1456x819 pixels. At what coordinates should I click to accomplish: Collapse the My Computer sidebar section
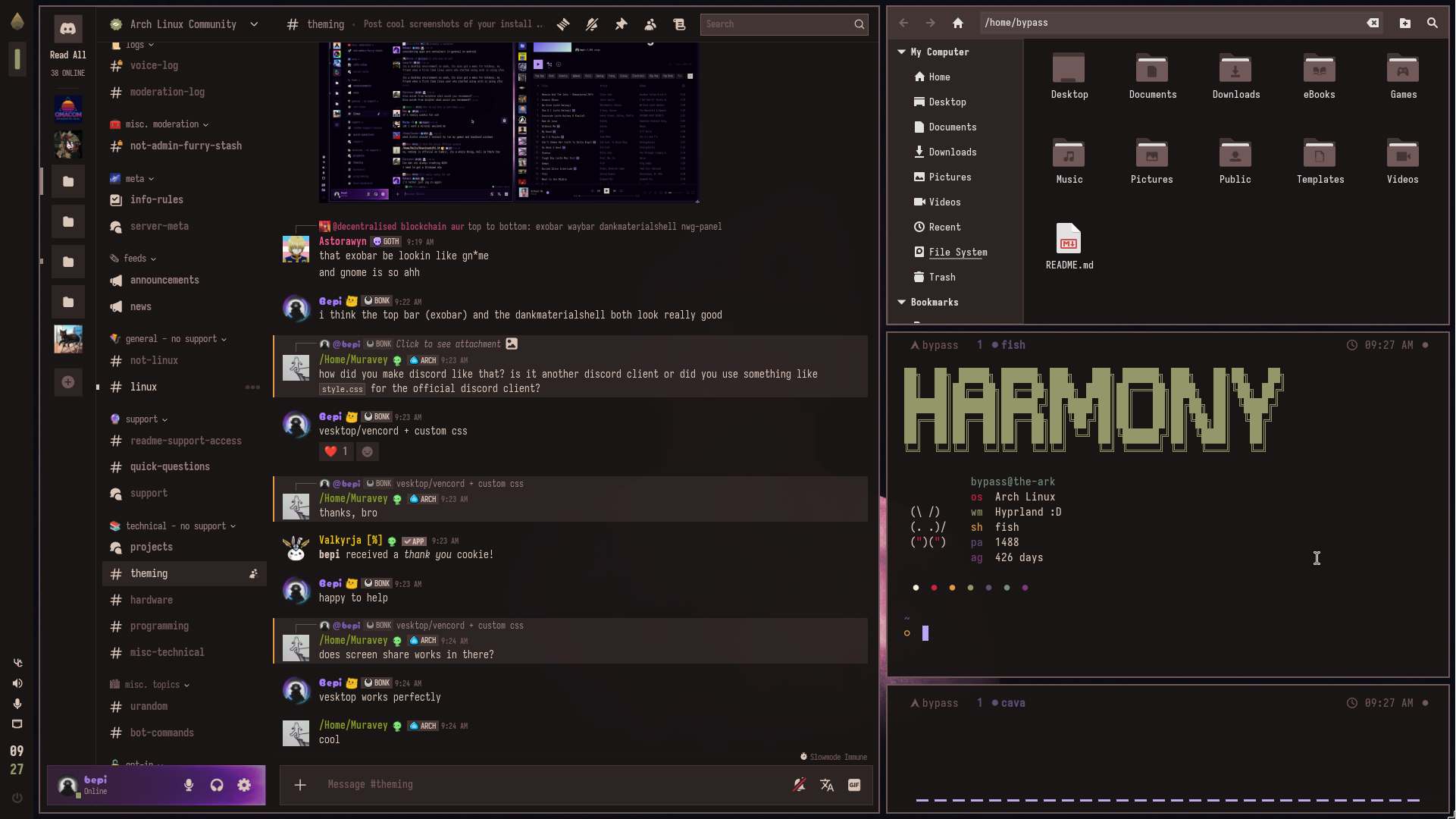click(x=901, y=52)
